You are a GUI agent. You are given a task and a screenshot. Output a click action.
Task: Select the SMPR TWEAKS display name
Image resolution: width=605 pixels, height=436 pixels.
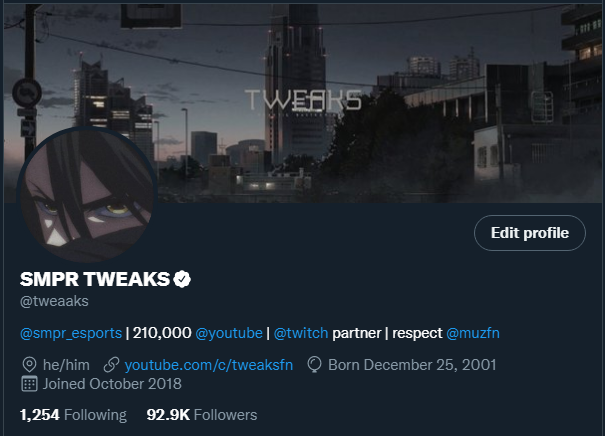coord(95,279)
